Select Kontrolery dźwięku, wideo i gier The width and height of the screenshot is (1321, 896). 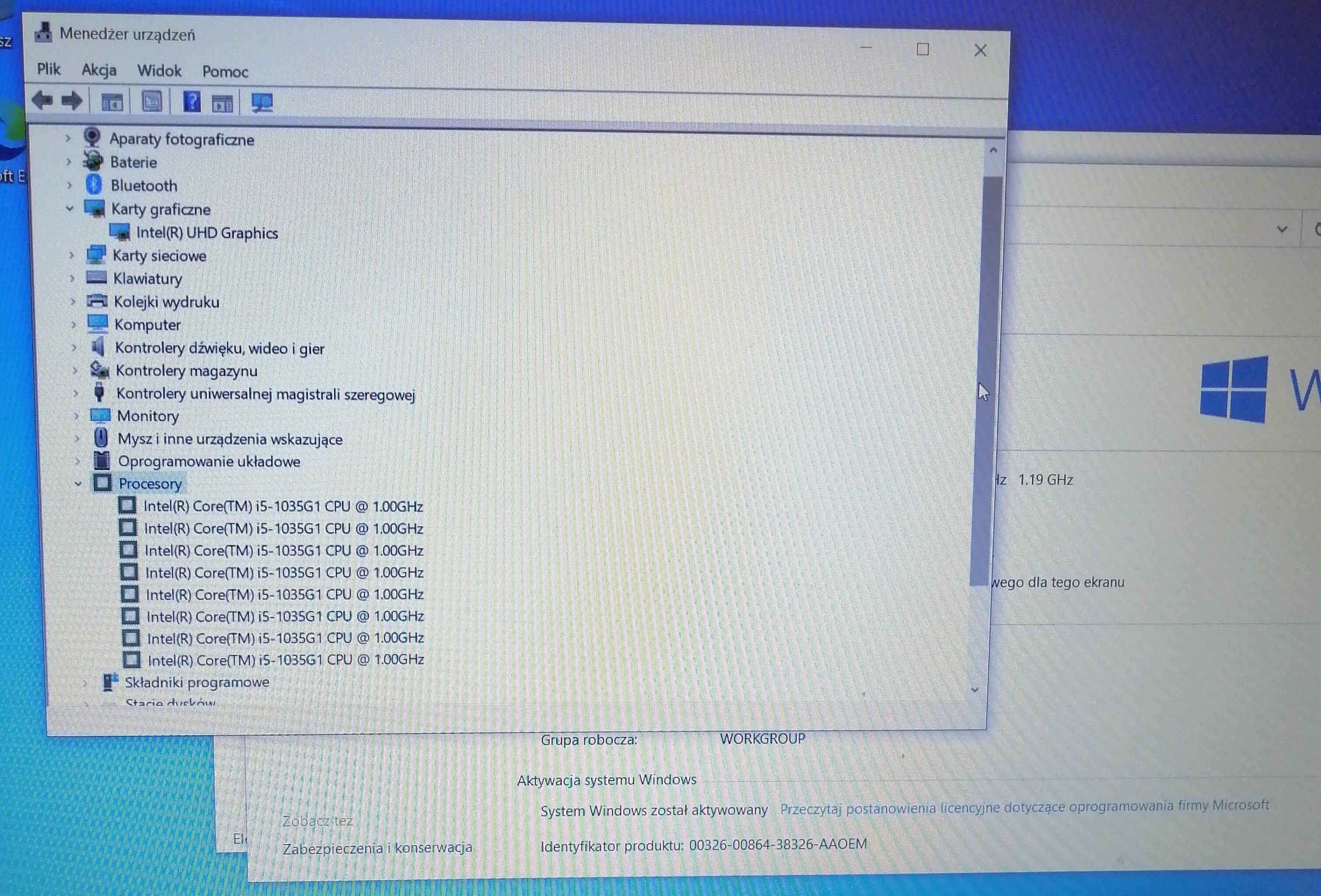(x=220, y=348)
